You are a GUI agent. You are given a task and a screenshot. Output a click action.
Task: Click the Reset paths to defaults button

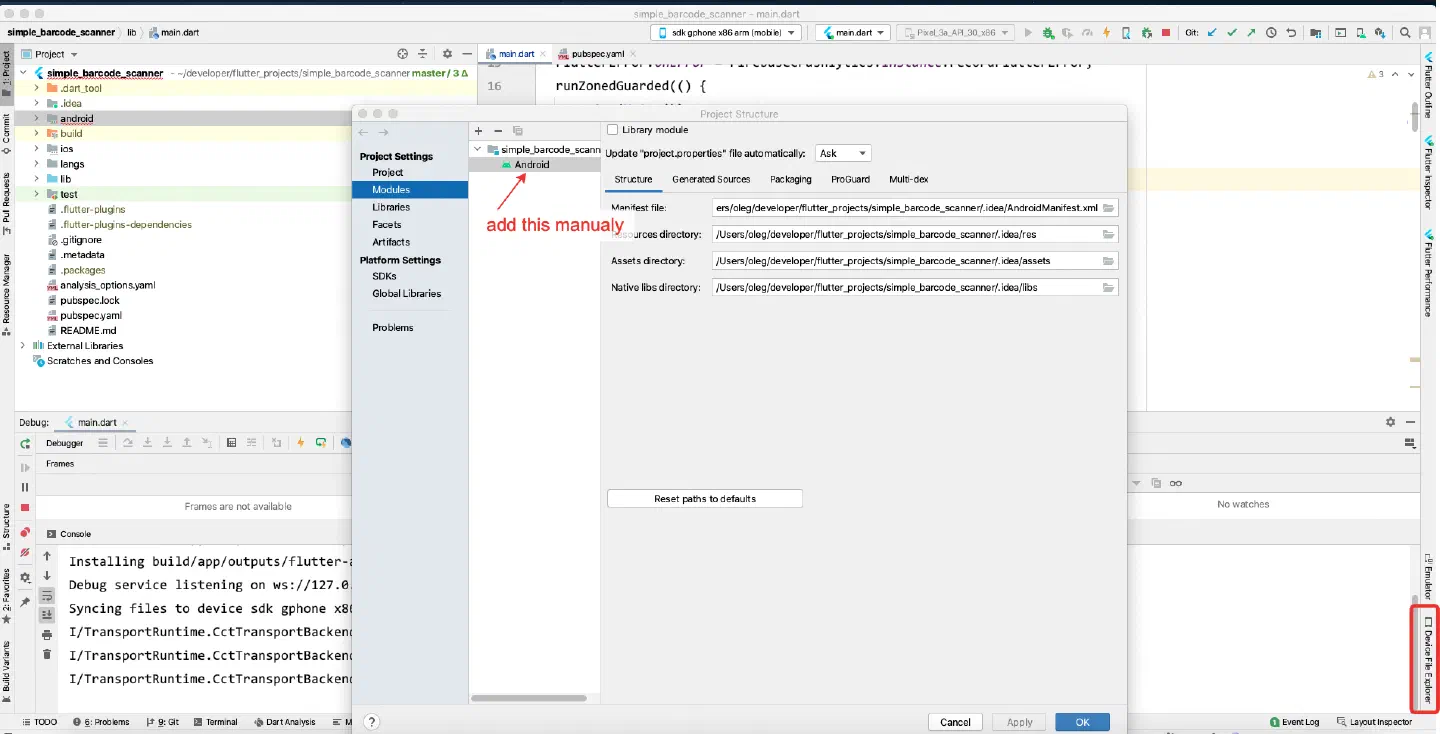coord(705,498)
